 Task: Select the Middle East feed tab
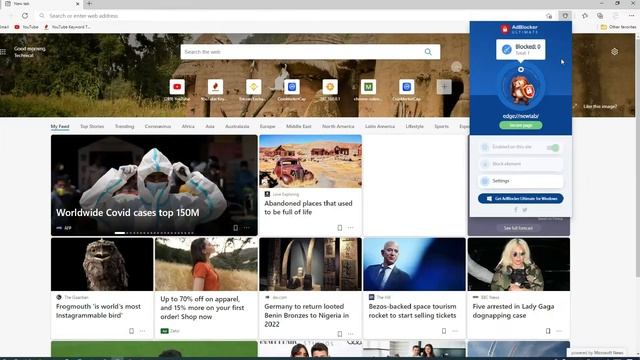[x=299, y=127]
